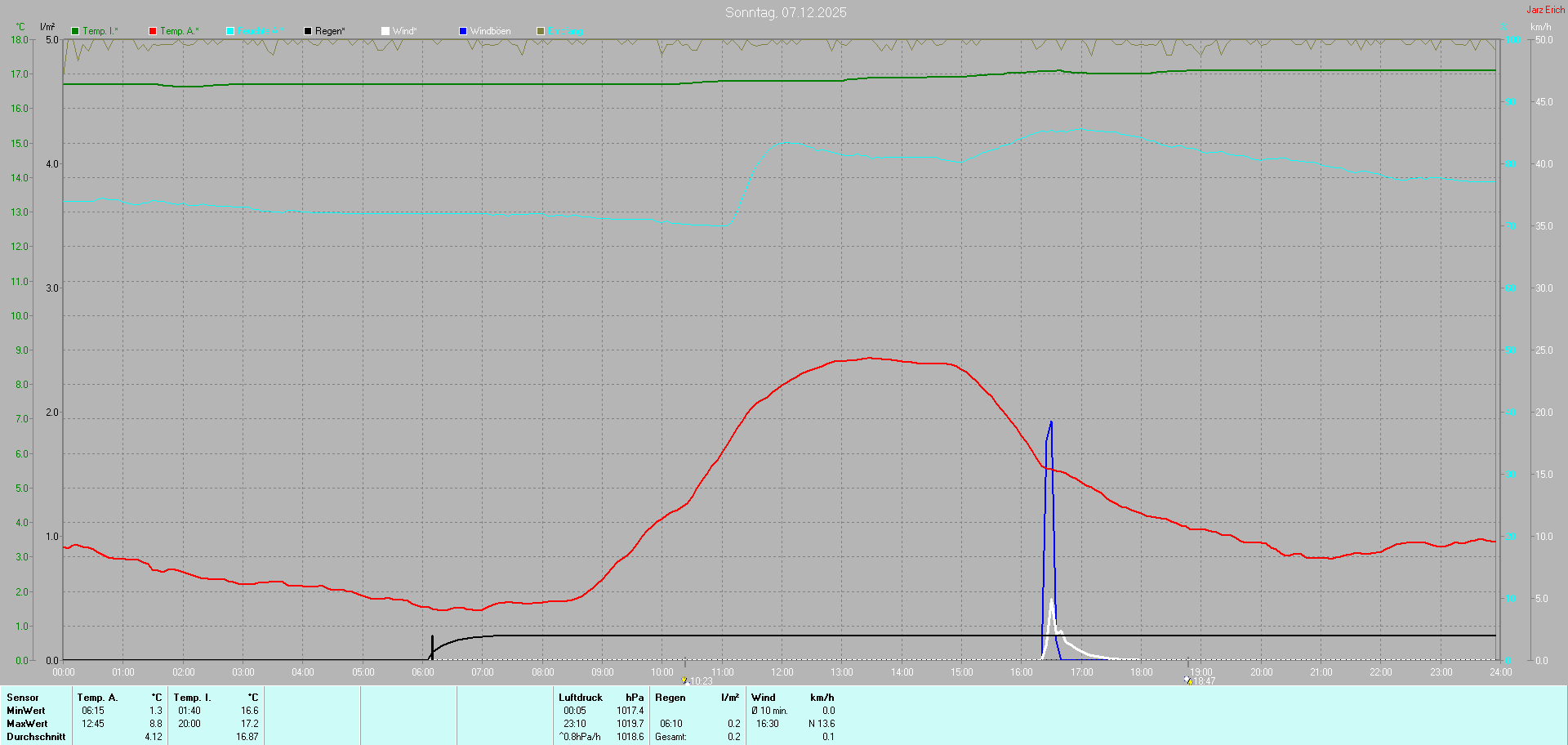1568x745 pixels.
Task: Click the green Temp. I. legend swatch
Action: point(75,31)
